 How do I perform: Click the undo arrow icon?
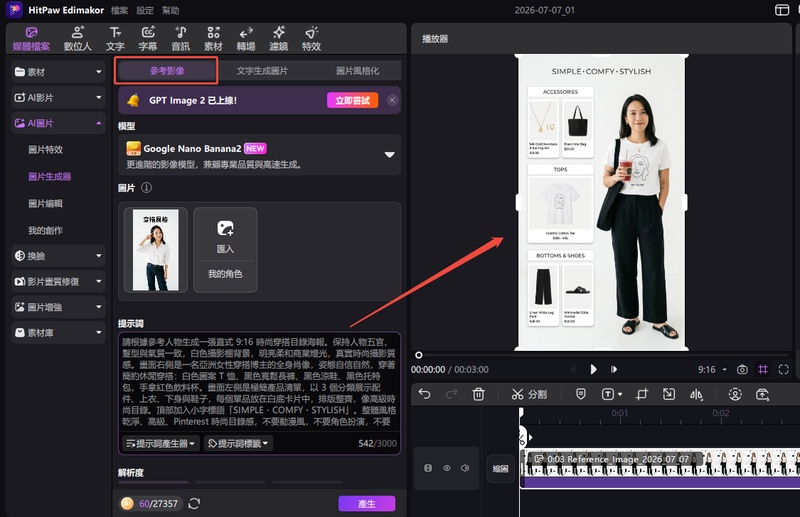click(x=424, y=393)
